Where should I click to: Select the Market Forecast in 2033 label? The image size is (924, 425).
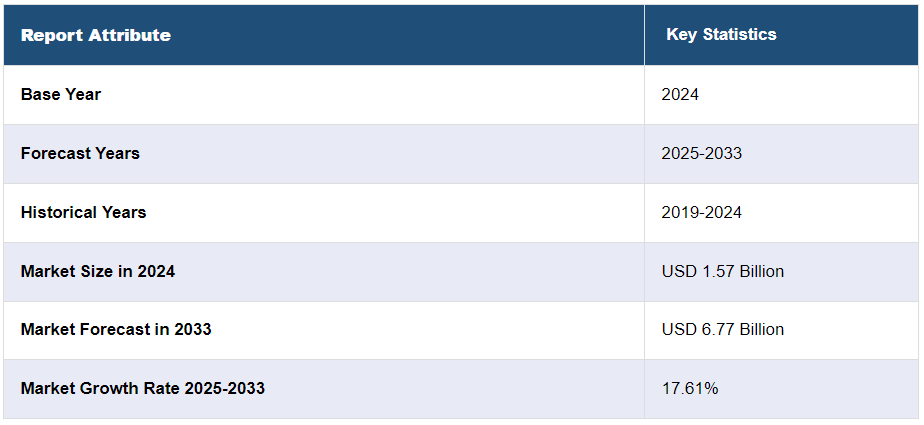[x=116, y=329]
